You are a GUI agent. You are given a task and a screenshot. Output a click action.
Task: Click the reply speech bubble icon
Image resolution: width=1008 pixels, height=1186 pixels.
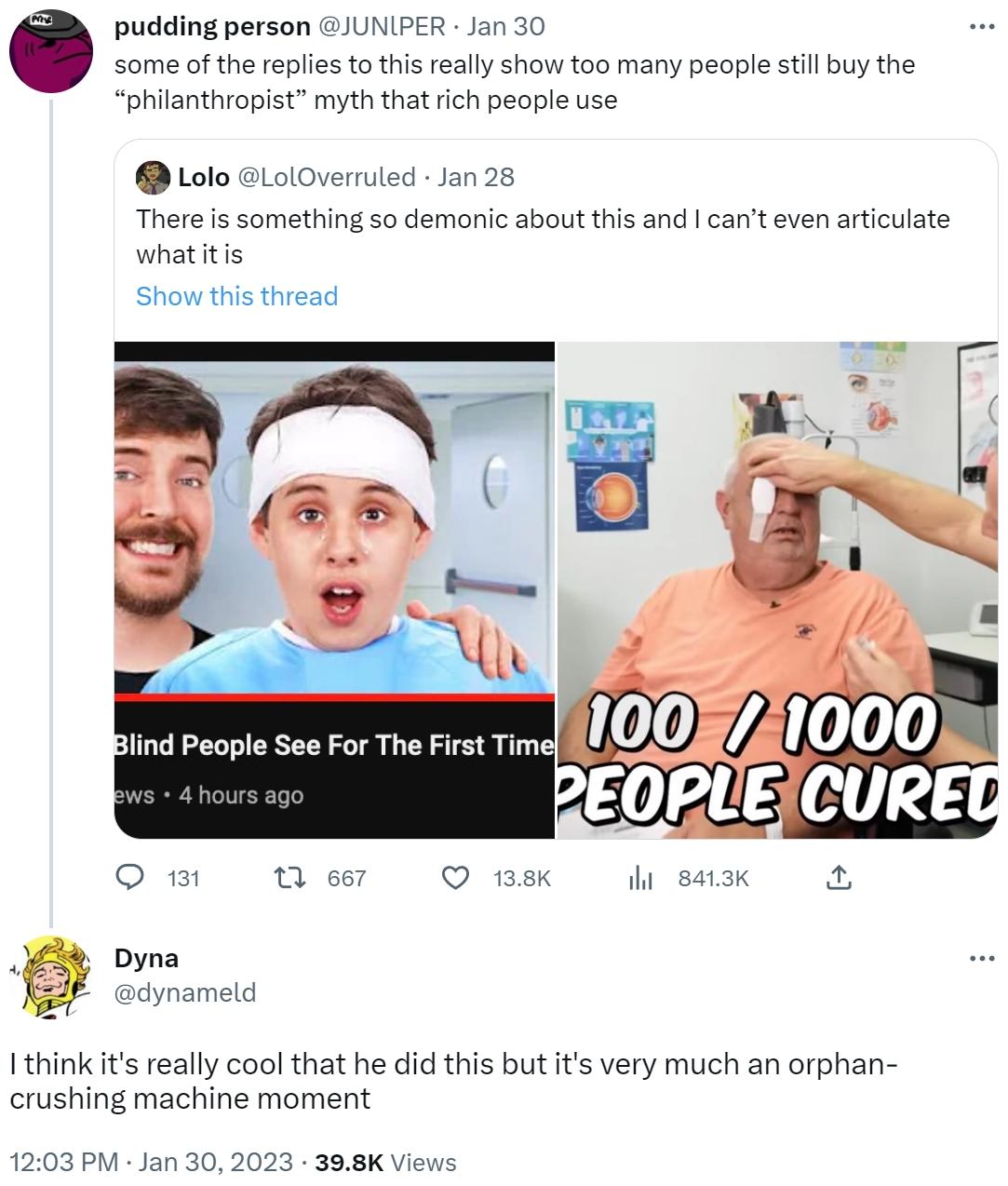128,878
